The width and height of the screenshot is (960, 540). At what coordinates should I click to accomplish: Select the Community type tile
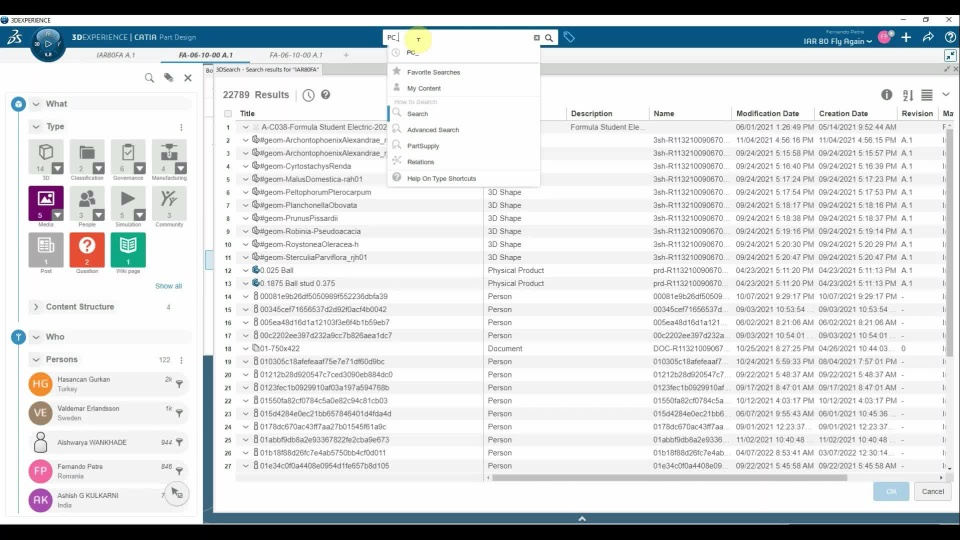pos(169,203)
